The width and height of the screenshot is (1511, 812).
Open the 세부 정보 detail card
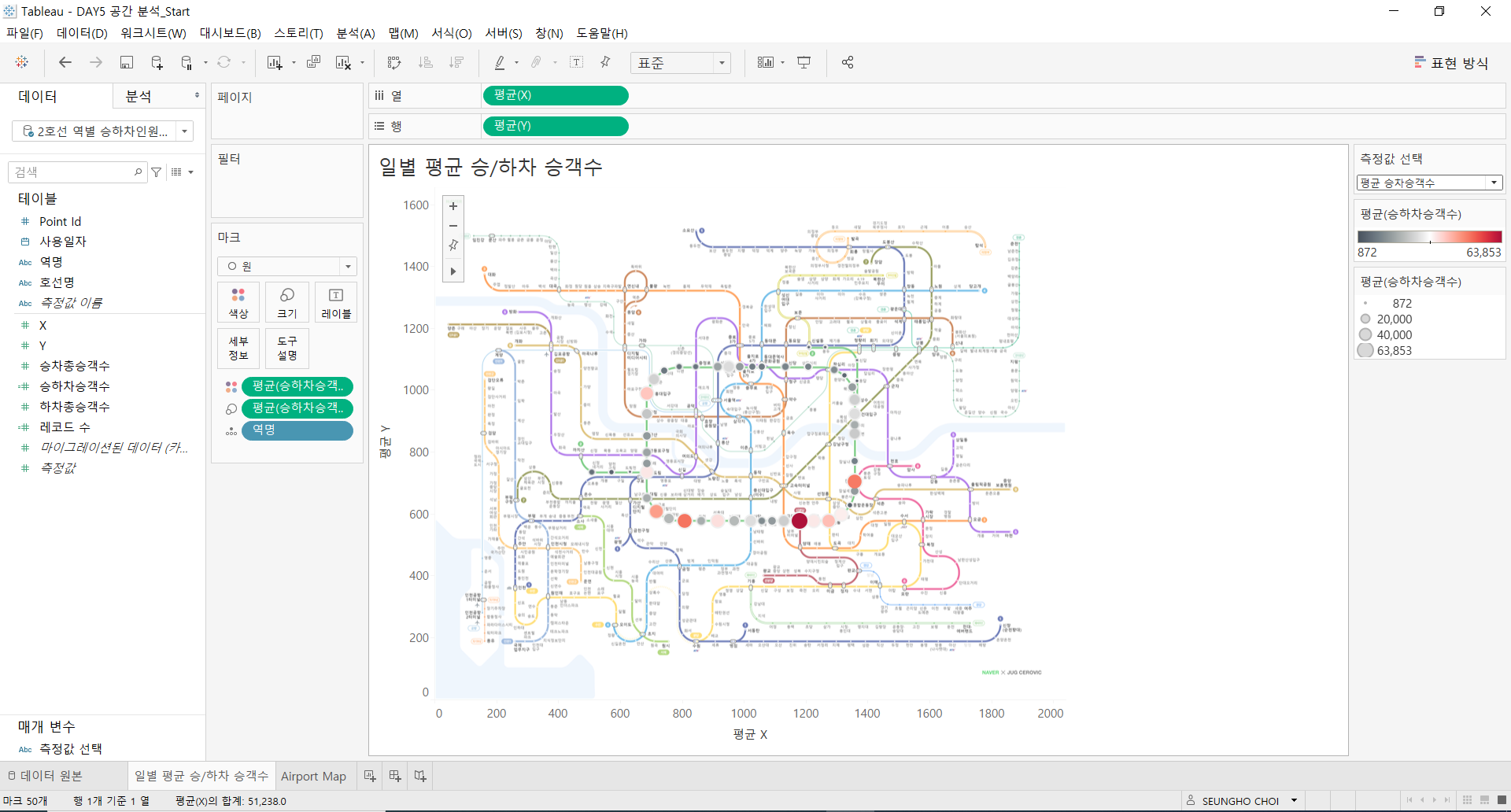tap(238, 349)
